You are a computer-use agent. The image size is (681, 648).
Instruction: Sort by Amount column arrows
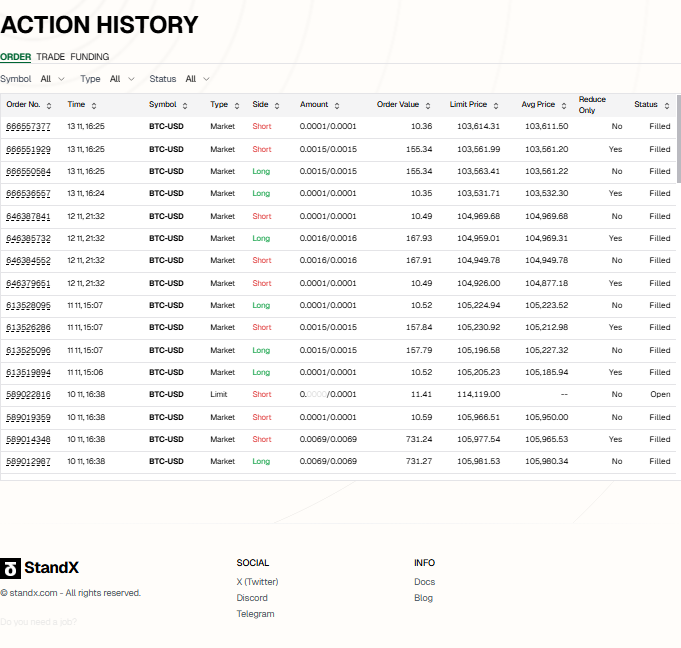point(337,106)
